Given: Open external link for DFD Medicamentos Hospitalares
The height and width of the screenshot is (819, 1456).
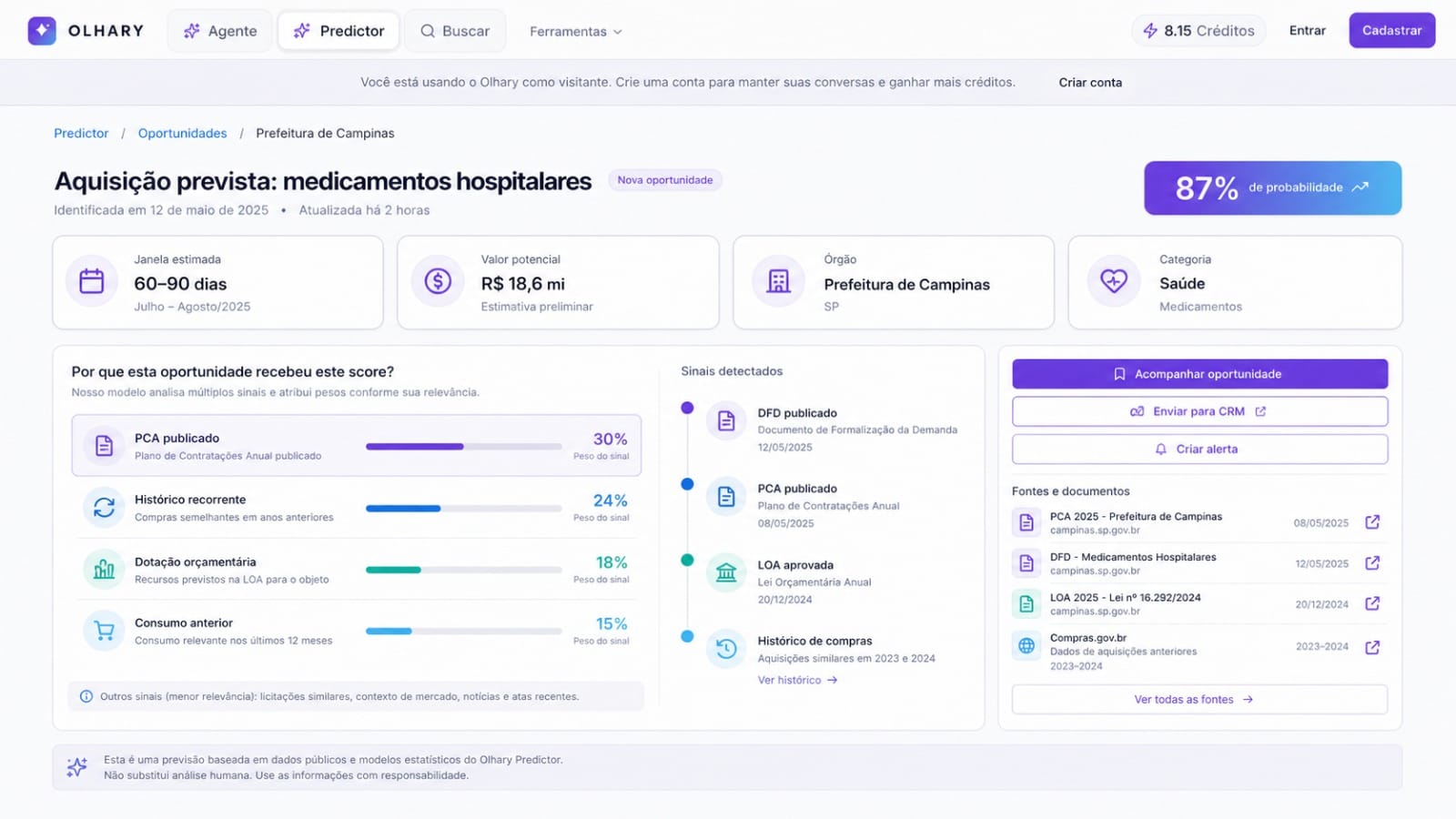Looking at the screenshot, I should (1372, 563).
